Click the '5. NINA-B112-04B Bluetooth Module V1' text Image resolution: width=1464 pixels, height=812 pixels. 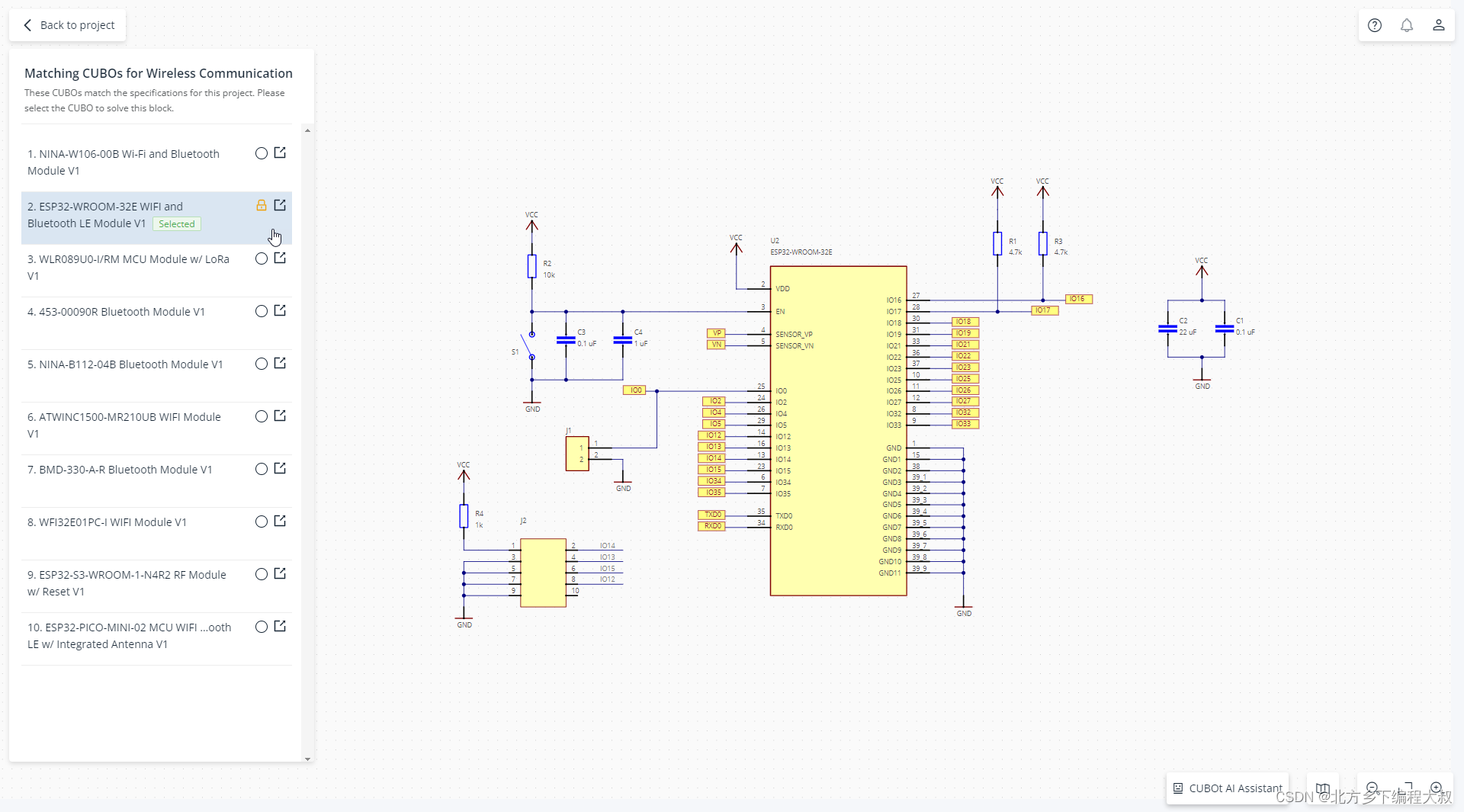pos(125,364)
